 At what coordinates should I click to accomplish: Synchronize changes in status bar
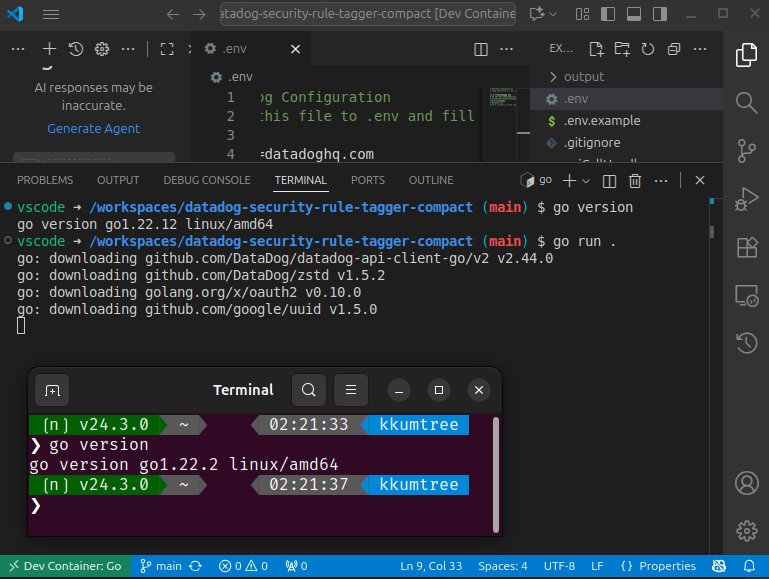coord(196,566)
